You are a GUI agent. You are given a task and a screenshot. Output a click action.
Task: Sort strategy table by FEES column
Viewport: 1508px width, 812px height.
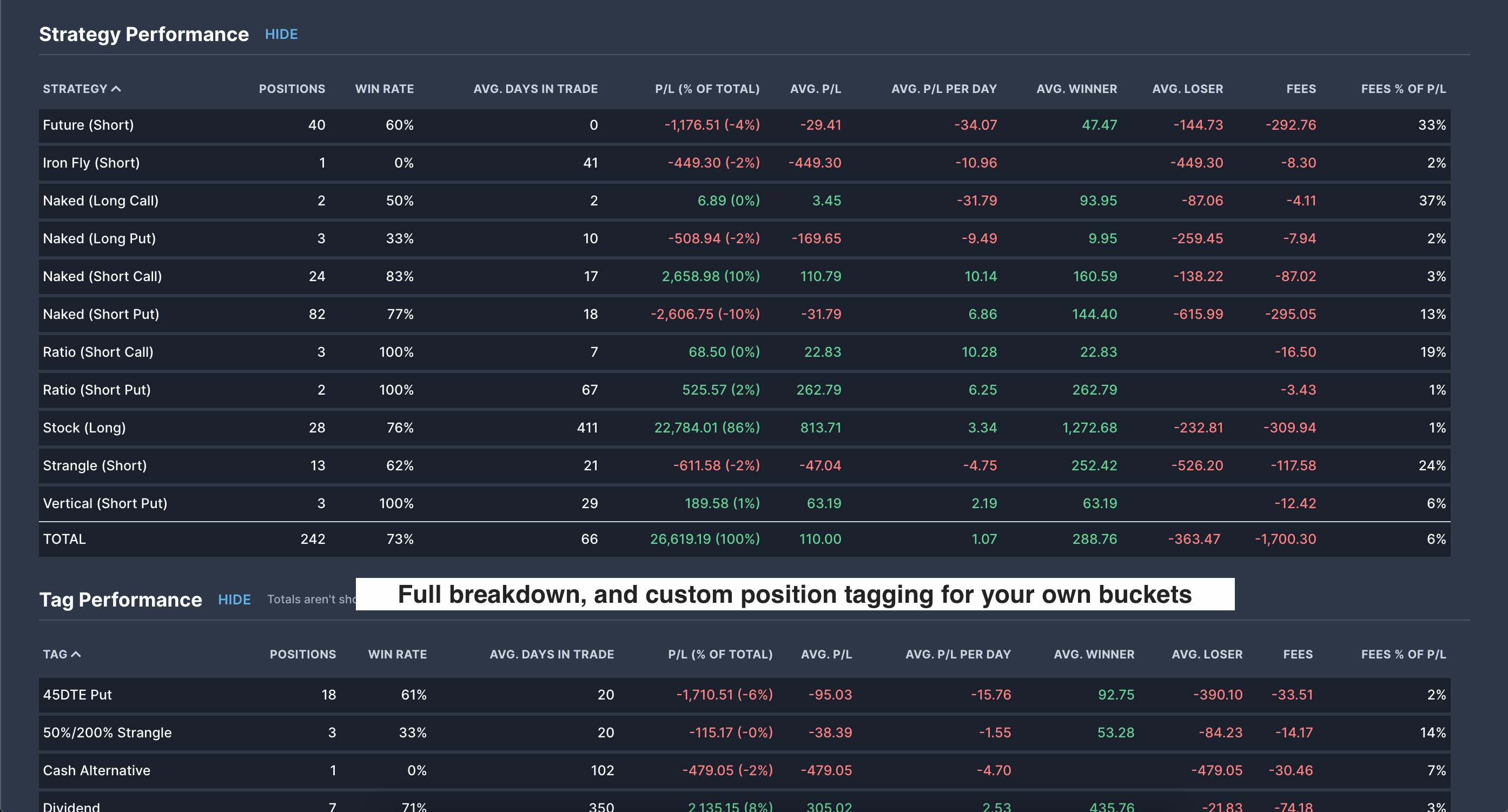[1301, 89]
